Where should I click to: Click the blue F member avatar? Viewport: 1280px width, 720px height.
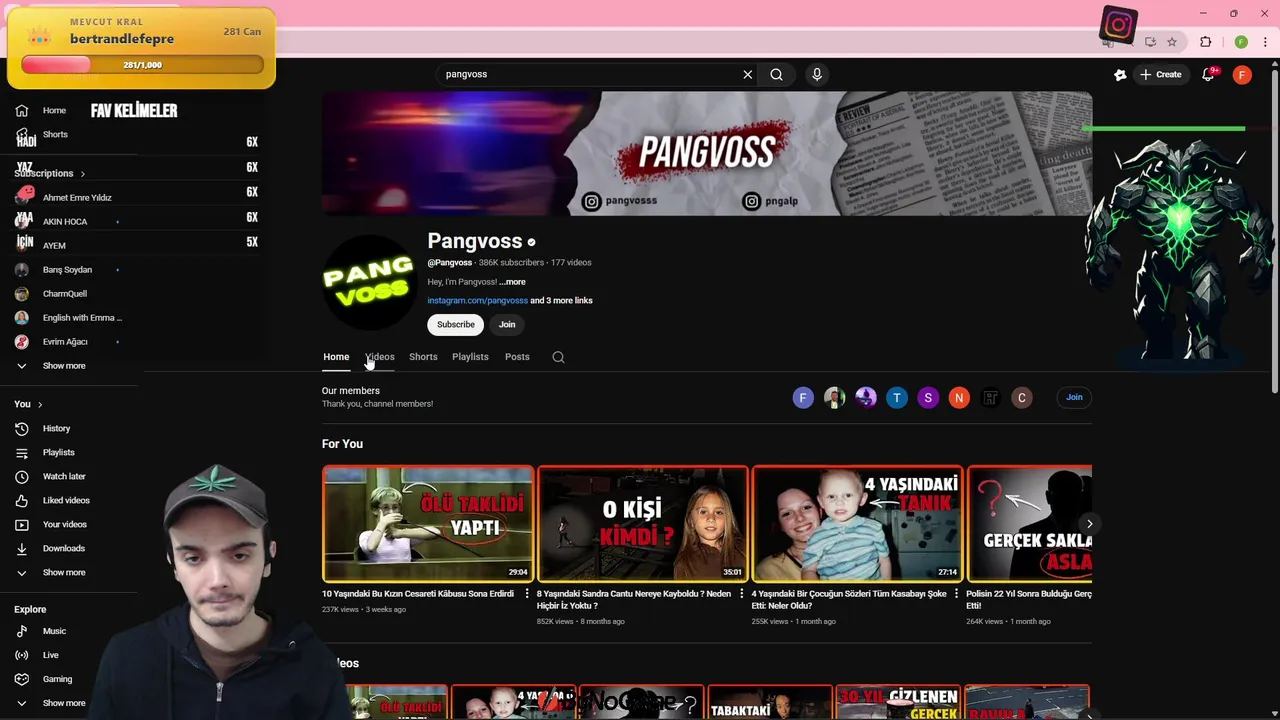(x=803, y=398)
